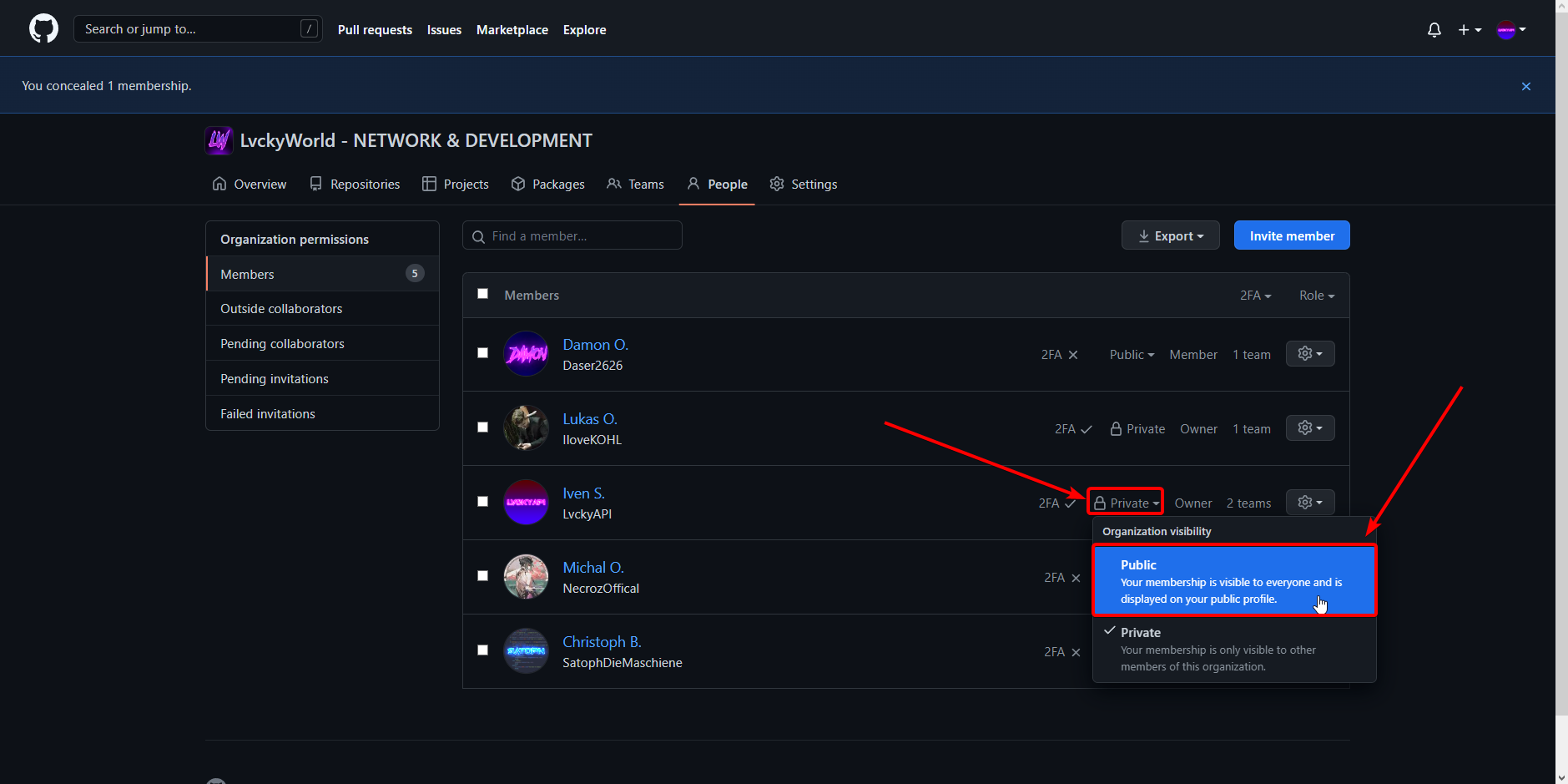Tick the checkbox next to Damon O.

pos(482,353)
